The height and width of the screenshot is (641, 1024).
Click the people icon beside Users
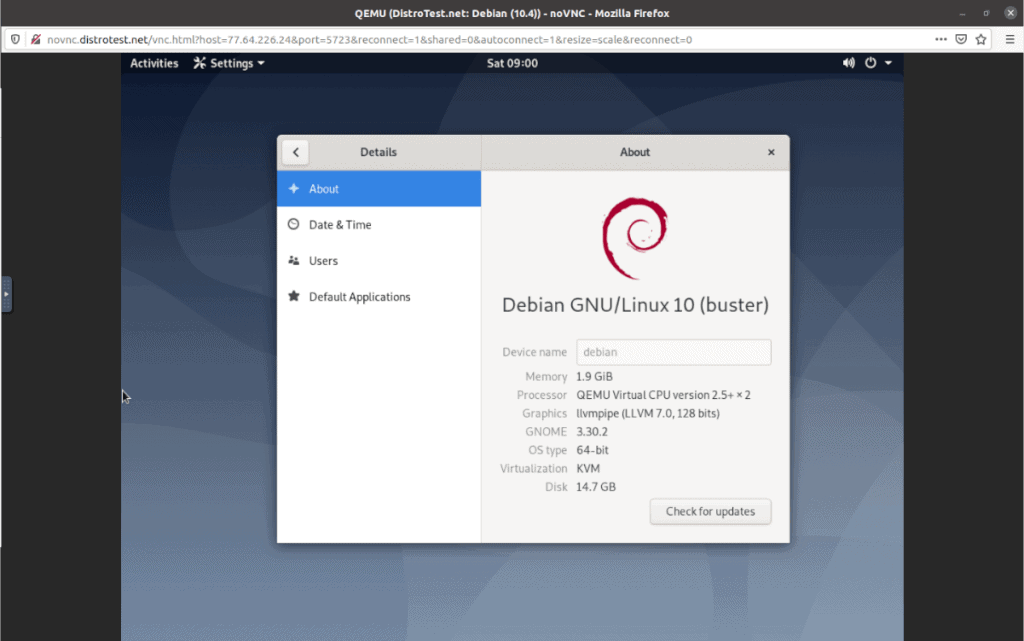pyautogui.click(x=294, y=260)
